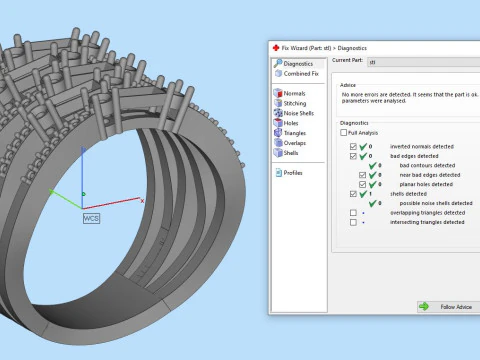The width and height of the screenshot is (480, 360).
Task: Select the Noise Shells icon
Action: pyautogui.click(x=278, y=113)
